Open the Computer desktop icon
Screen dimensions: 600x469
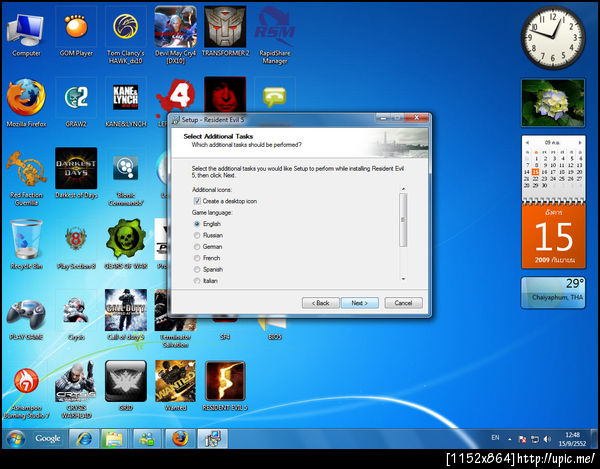(26, 33)
